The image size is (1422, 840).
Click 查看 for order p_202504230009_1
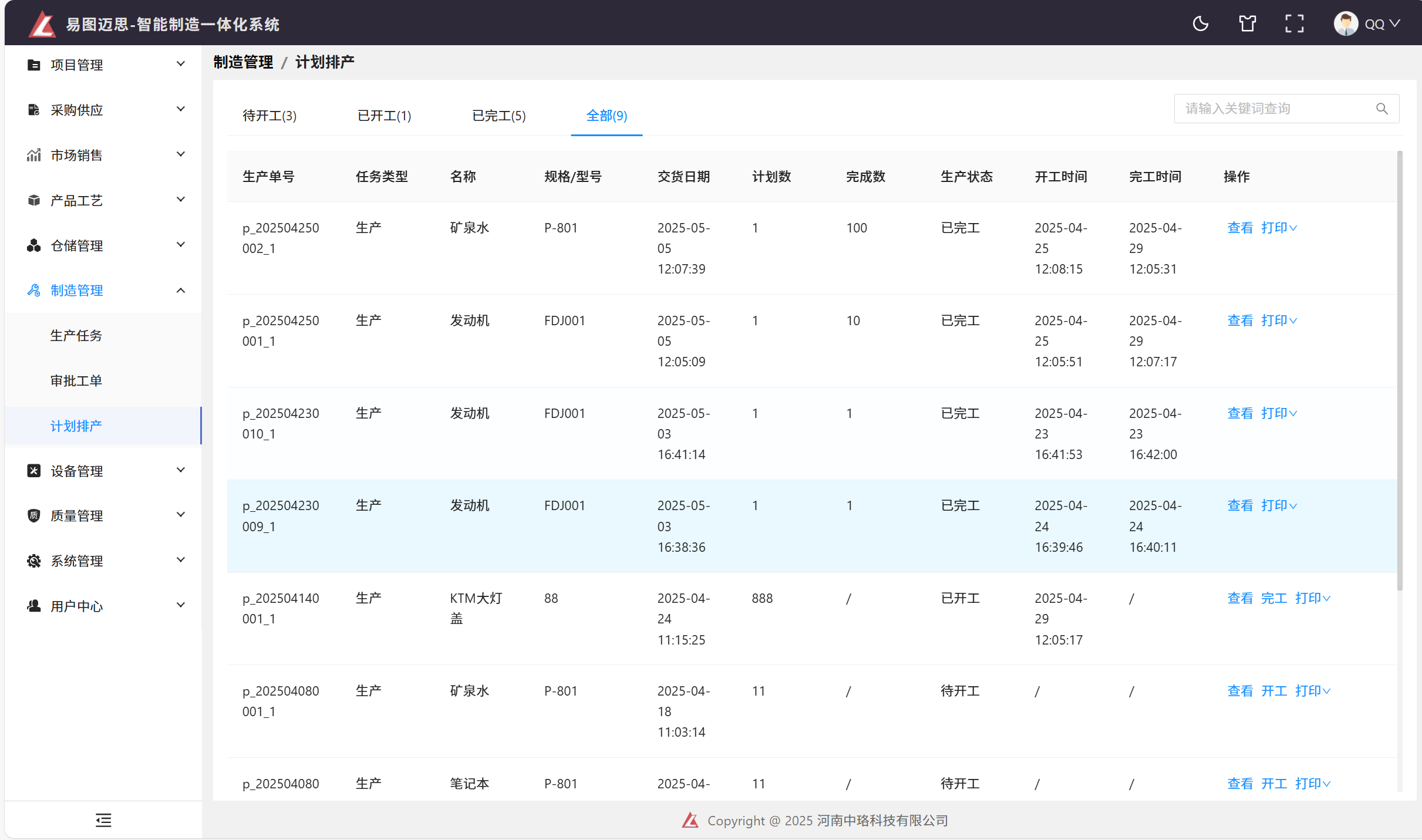tap(1240, 505)
